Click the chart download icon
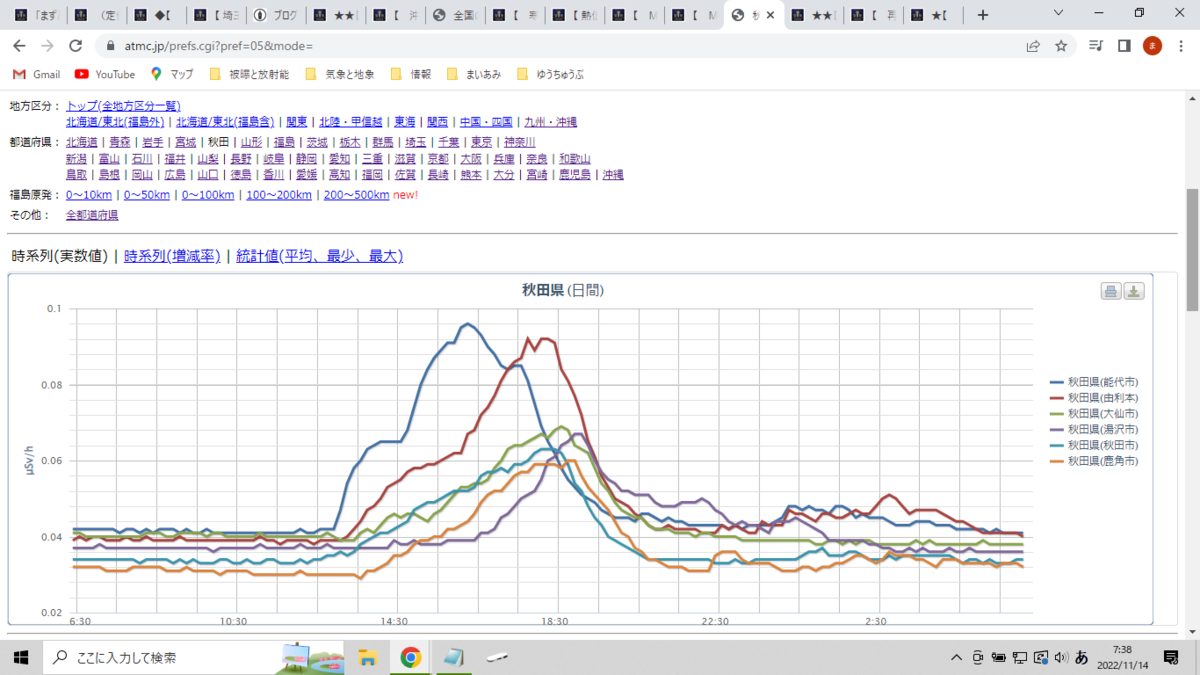This screenshot has width=1200, height=675. tap(1134, 291)
